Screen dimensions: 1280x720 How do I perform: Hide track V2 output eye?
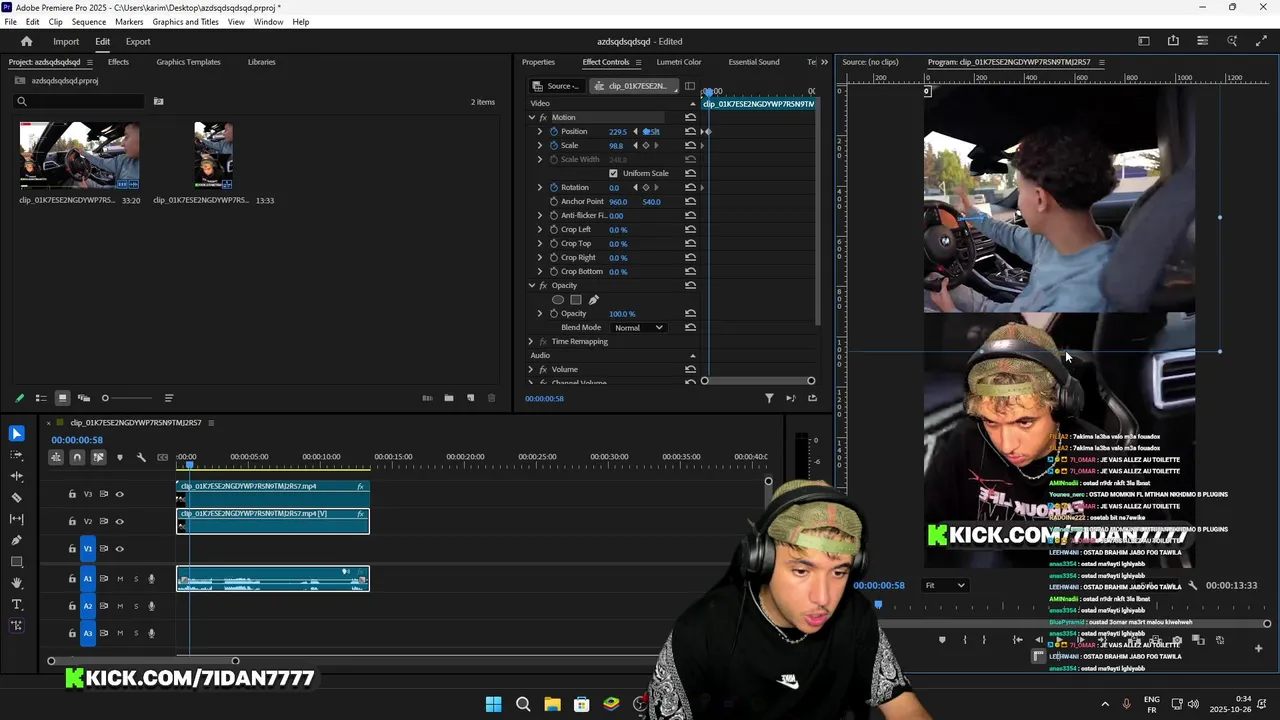tap(119, 521)
